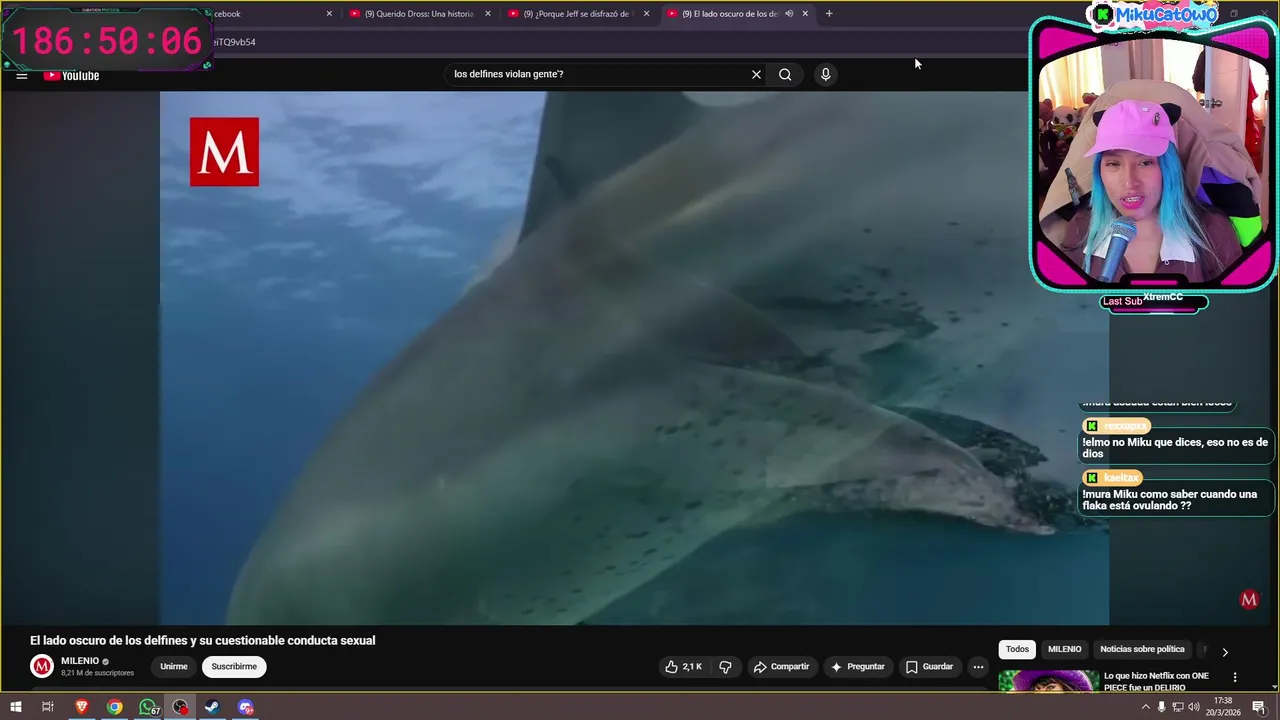This screenshot has height=720, width=1280.
Task: Clear the YouTube search box text
Action: (x=756, y=74)
